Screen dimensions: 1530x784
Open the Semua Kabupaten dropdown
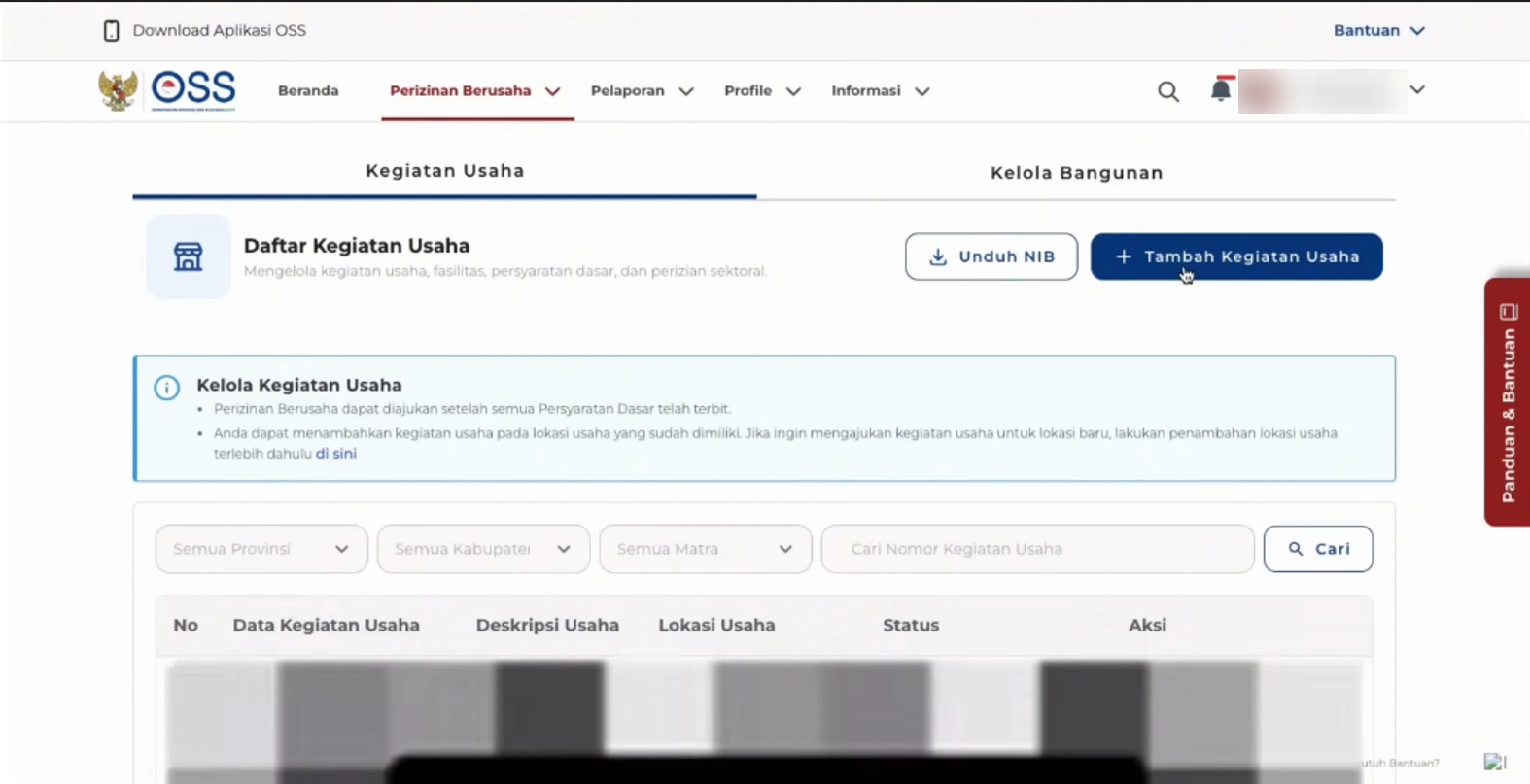(483, 549)
